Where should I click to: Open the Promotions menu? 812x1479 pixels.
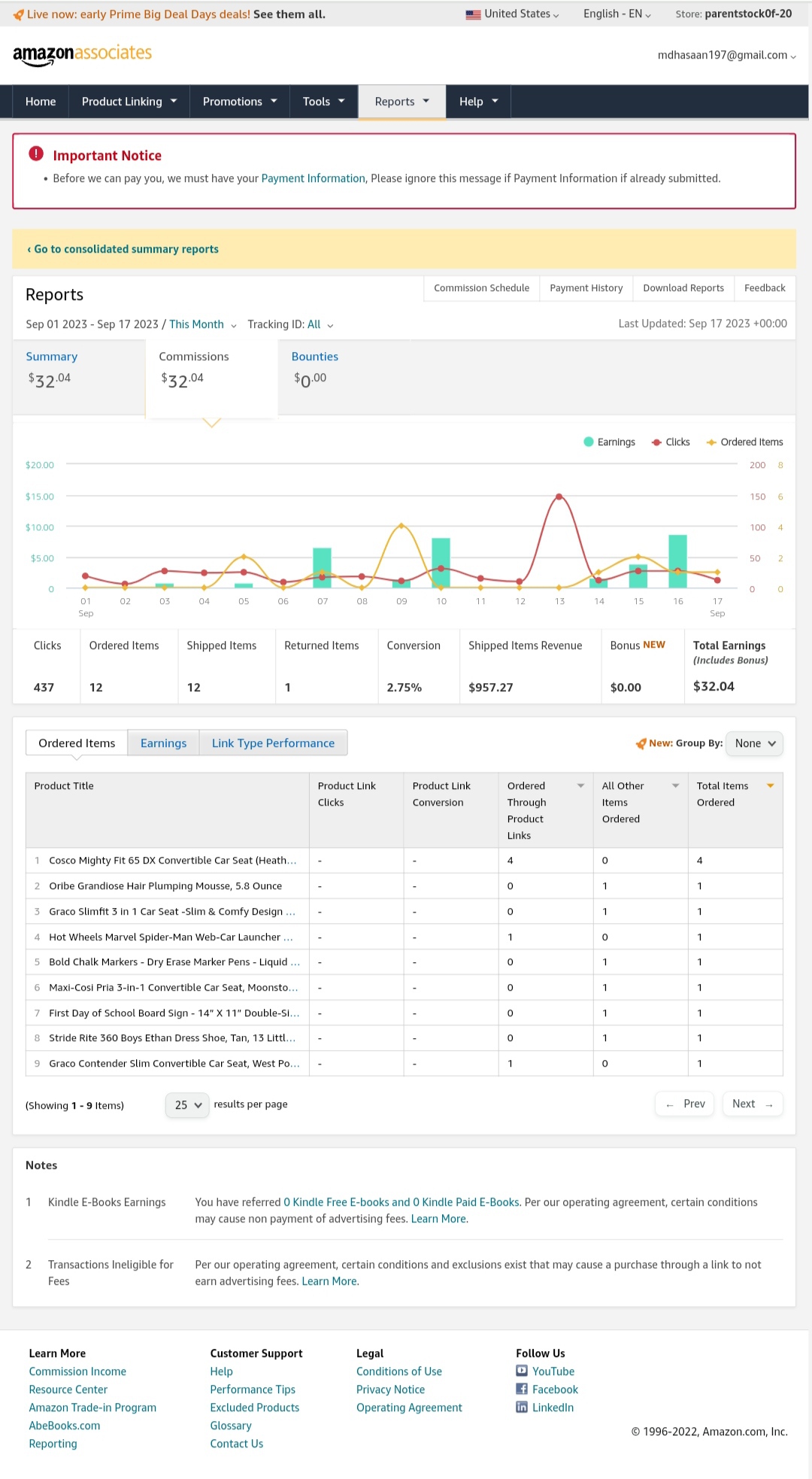[240, 102]
